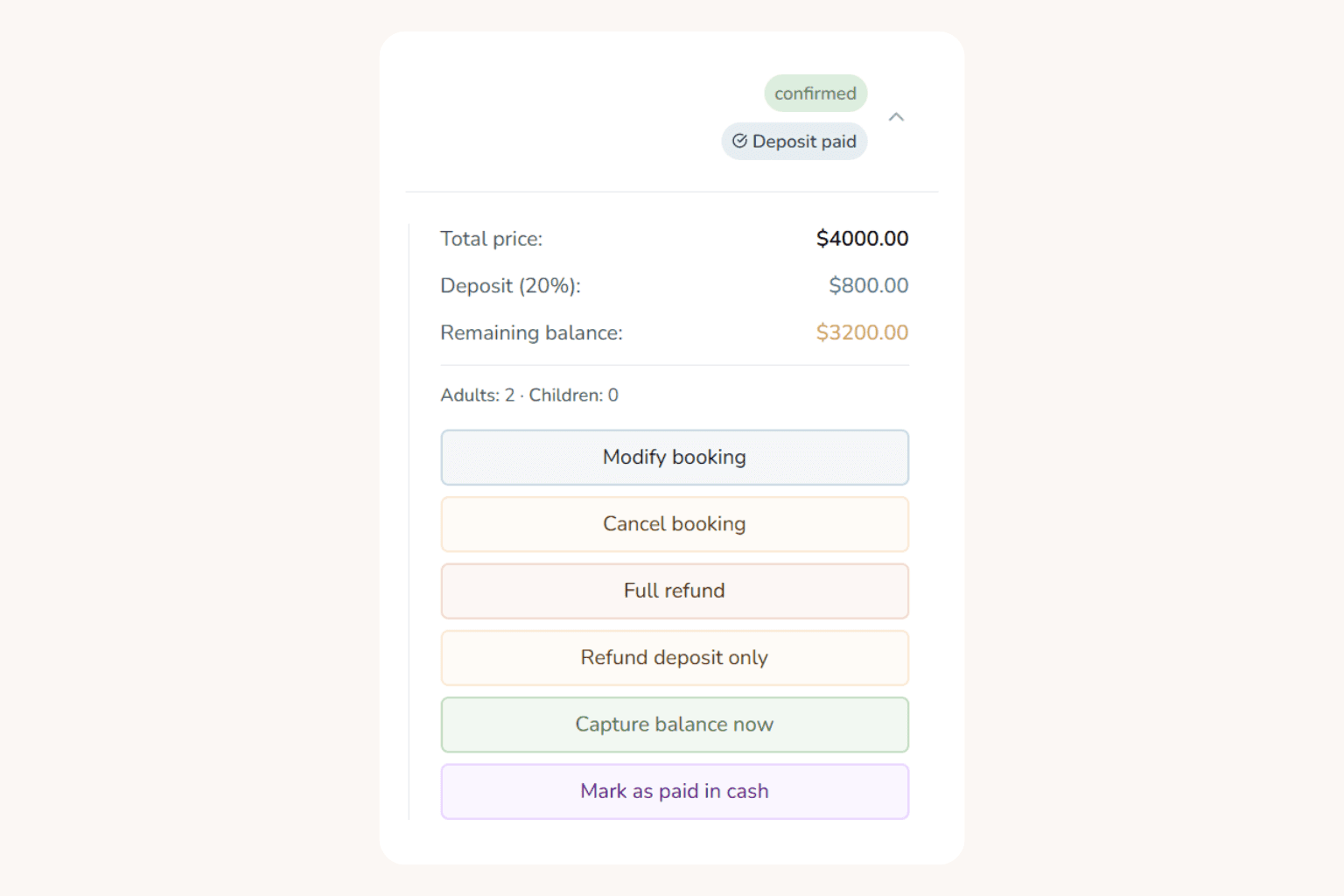1344x896 pixels.
Task: Click the Children: 0 guest count
Action: point(573,395)
